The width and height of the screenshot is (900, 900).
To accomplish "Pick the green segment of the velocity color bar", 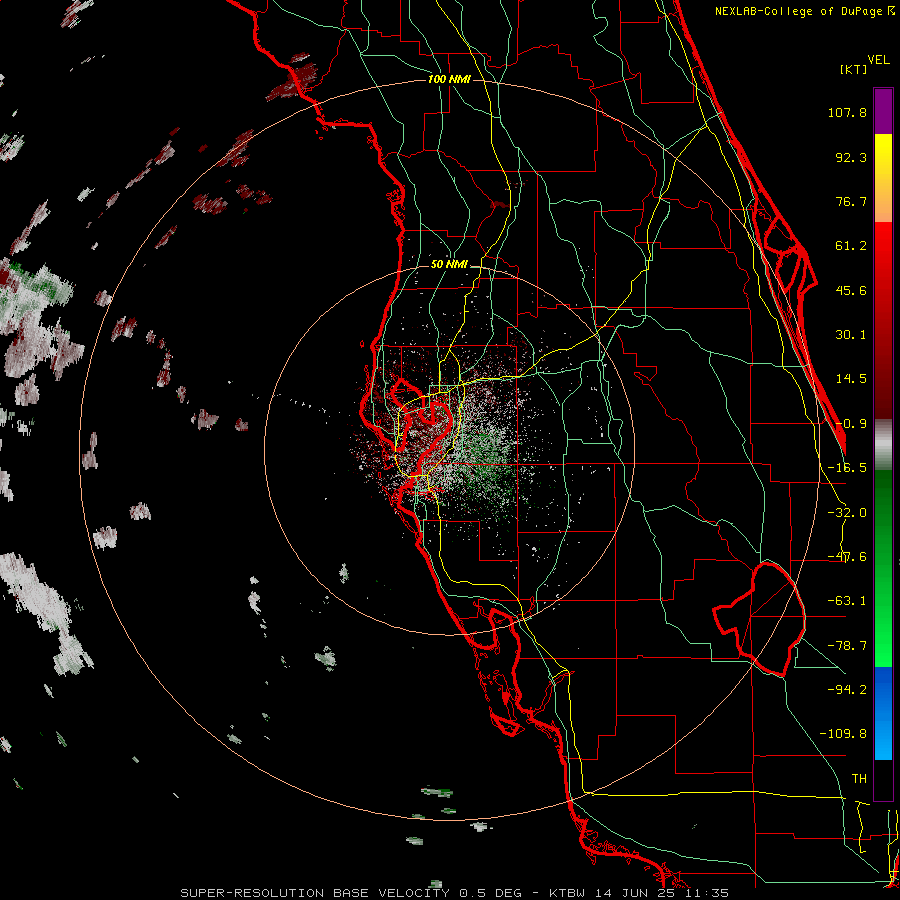I will 883,568.
